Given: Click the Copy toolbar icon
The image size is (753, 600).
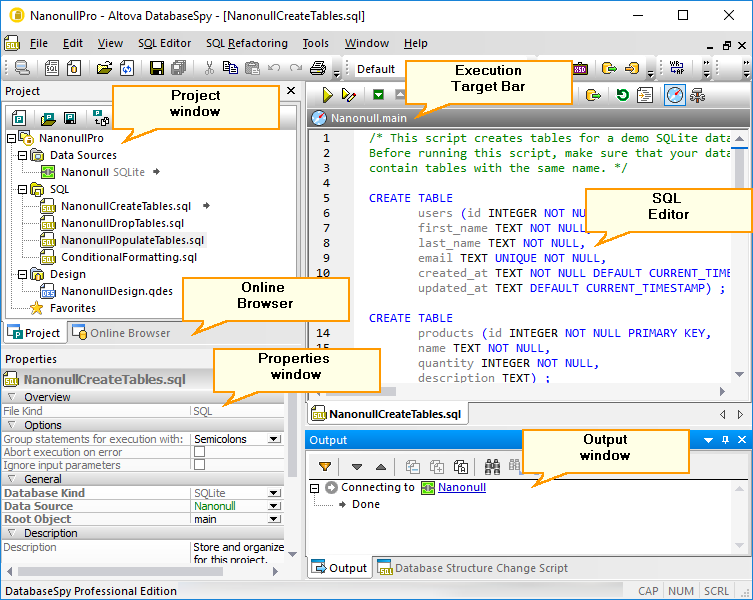Looking at the screenshot, I should tap(231, 68).
